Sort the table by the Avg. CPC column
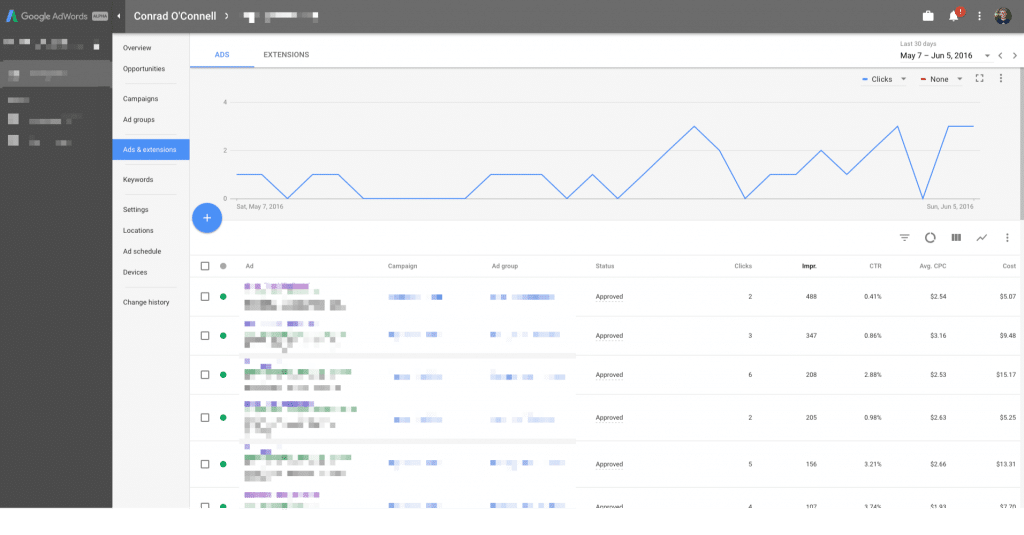This screenshot has width=1024, height=535. [933, 266]
